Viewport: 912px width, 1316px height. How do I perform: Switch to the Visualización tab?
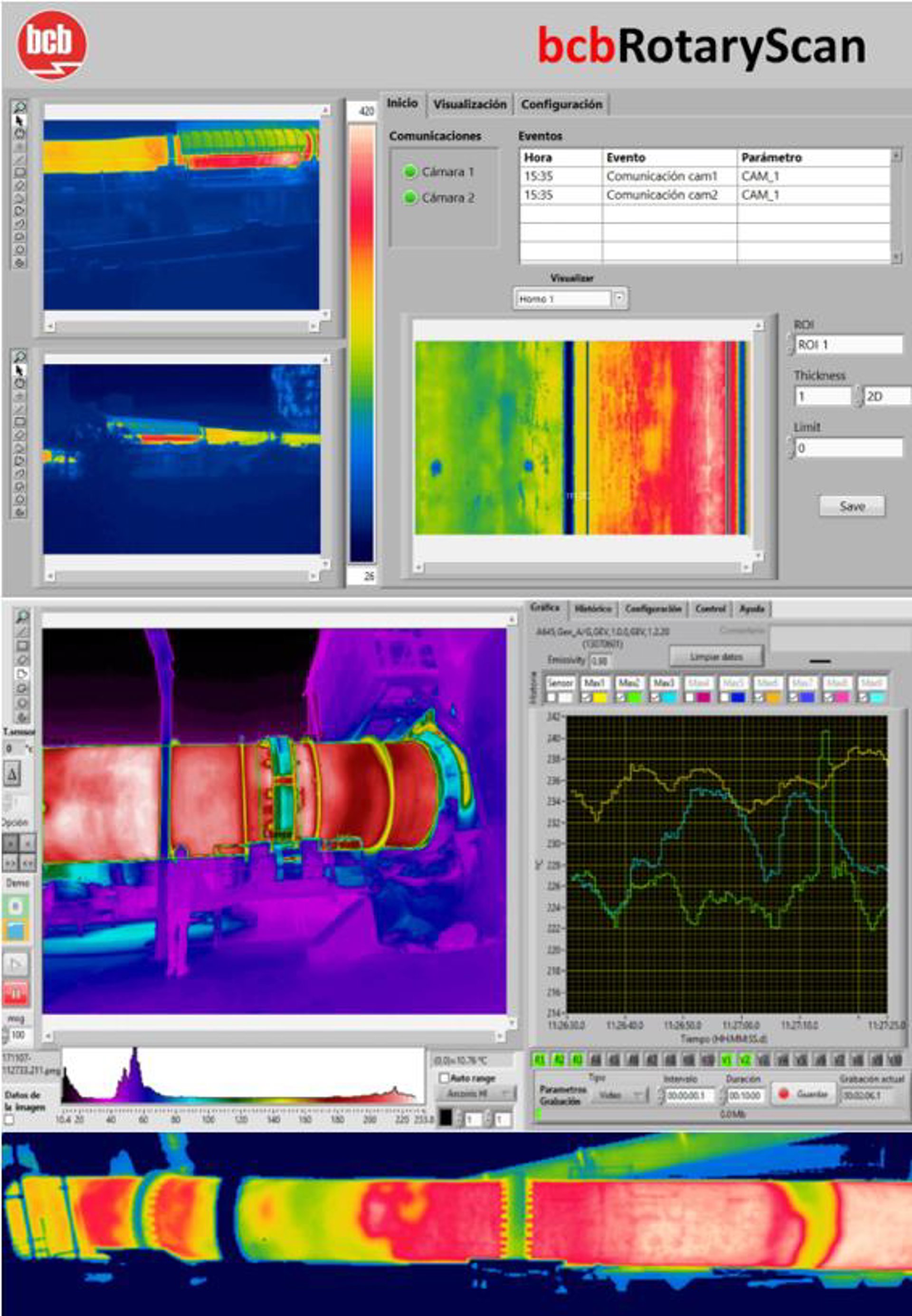pyautogui.click(x=469, y=104)
